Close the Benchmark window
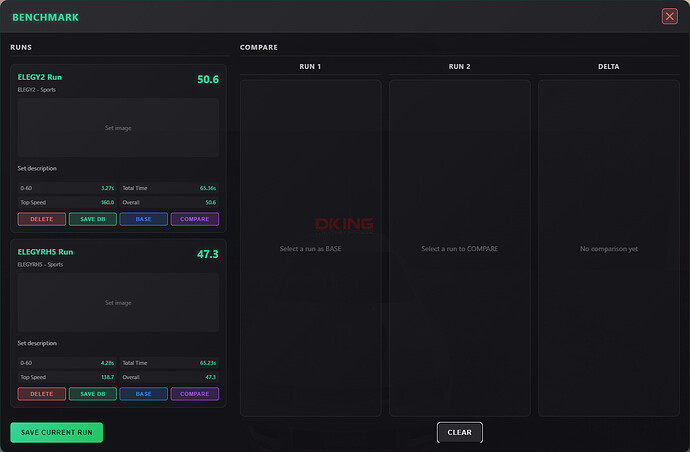Image resolution: width=690 pixels, height=452 pixels. point(669,17)
